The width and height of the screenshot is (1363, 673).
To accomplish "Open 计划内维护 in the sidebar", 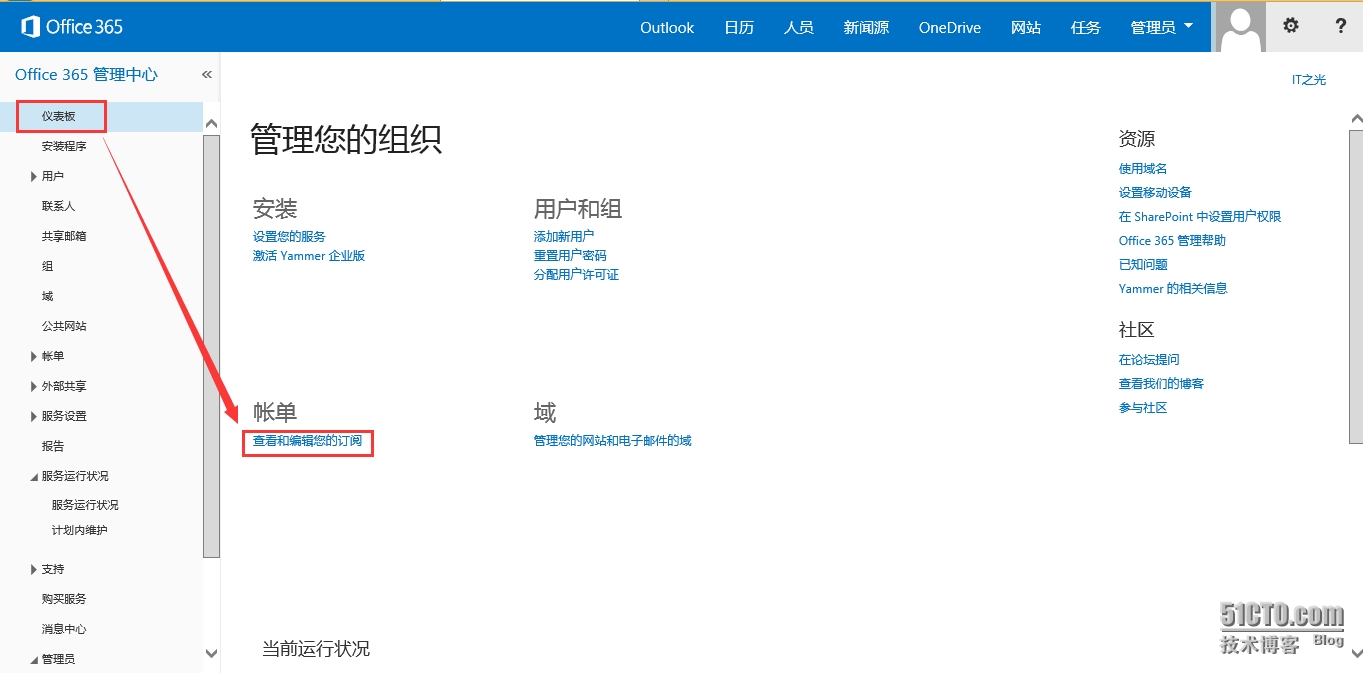I will click(79, 530).
